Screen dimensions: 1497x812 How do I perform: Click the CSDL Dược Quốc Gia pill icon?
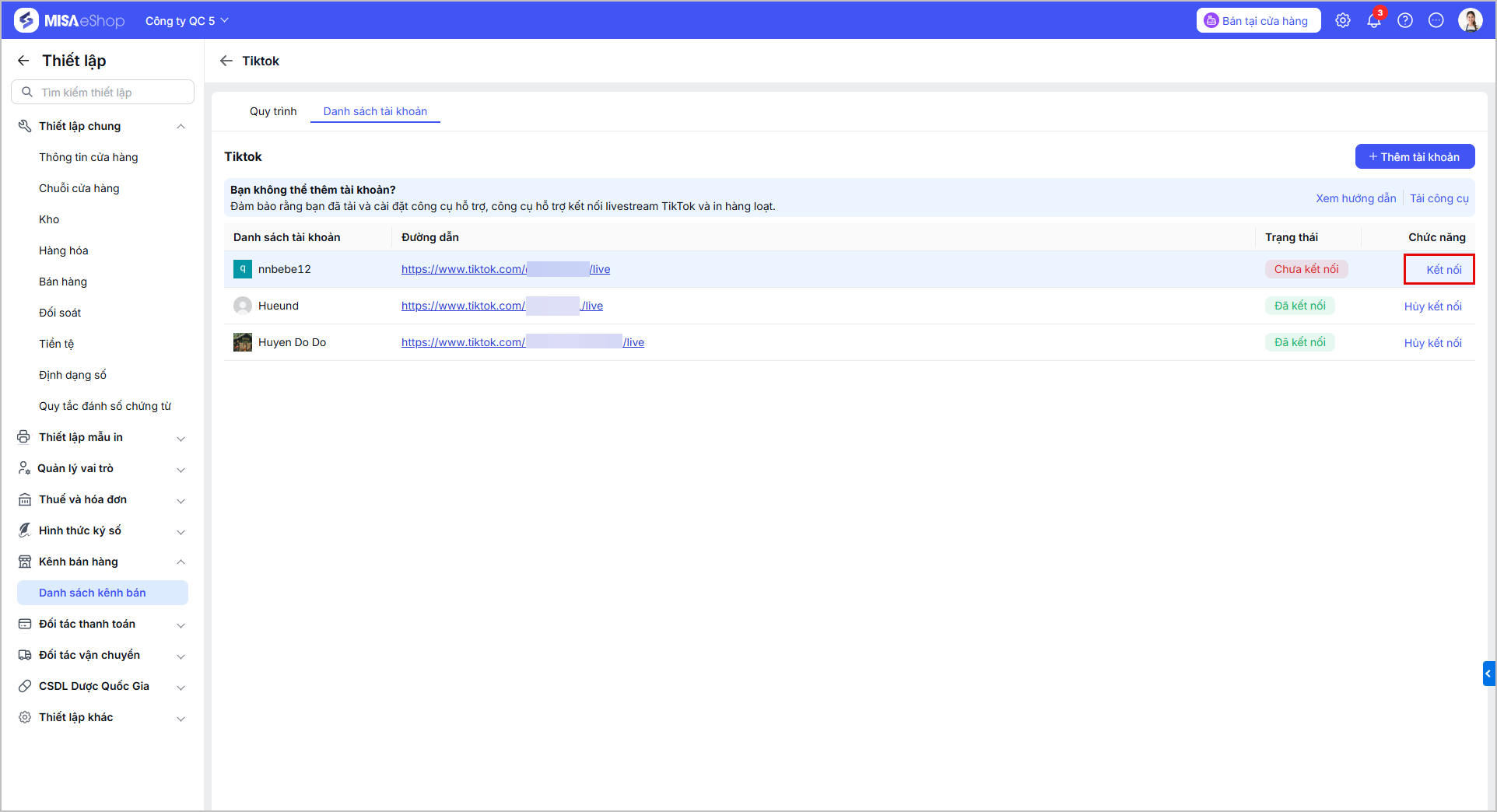pos(25,686)
